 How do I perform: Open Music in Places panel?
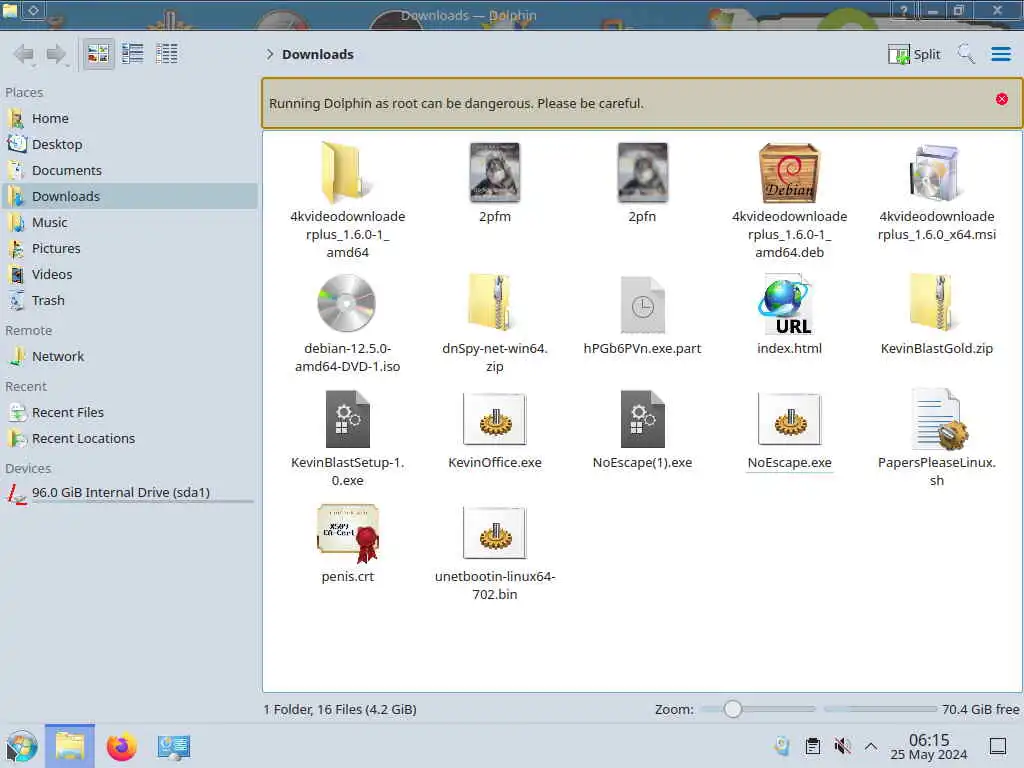(129, 223)
